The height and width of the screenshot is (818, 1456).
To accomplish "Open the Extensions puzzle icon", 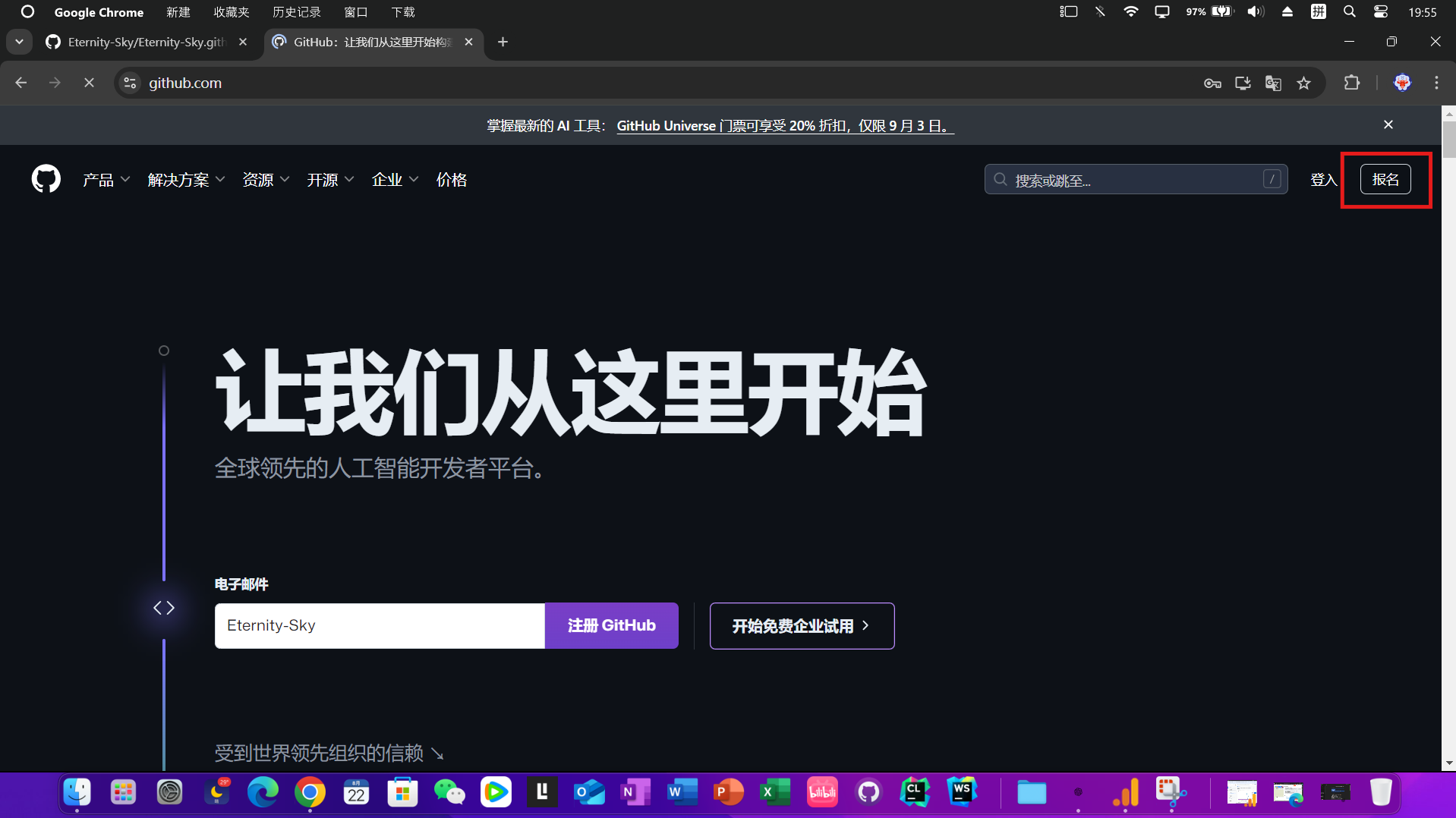I will coord(1352,83).
